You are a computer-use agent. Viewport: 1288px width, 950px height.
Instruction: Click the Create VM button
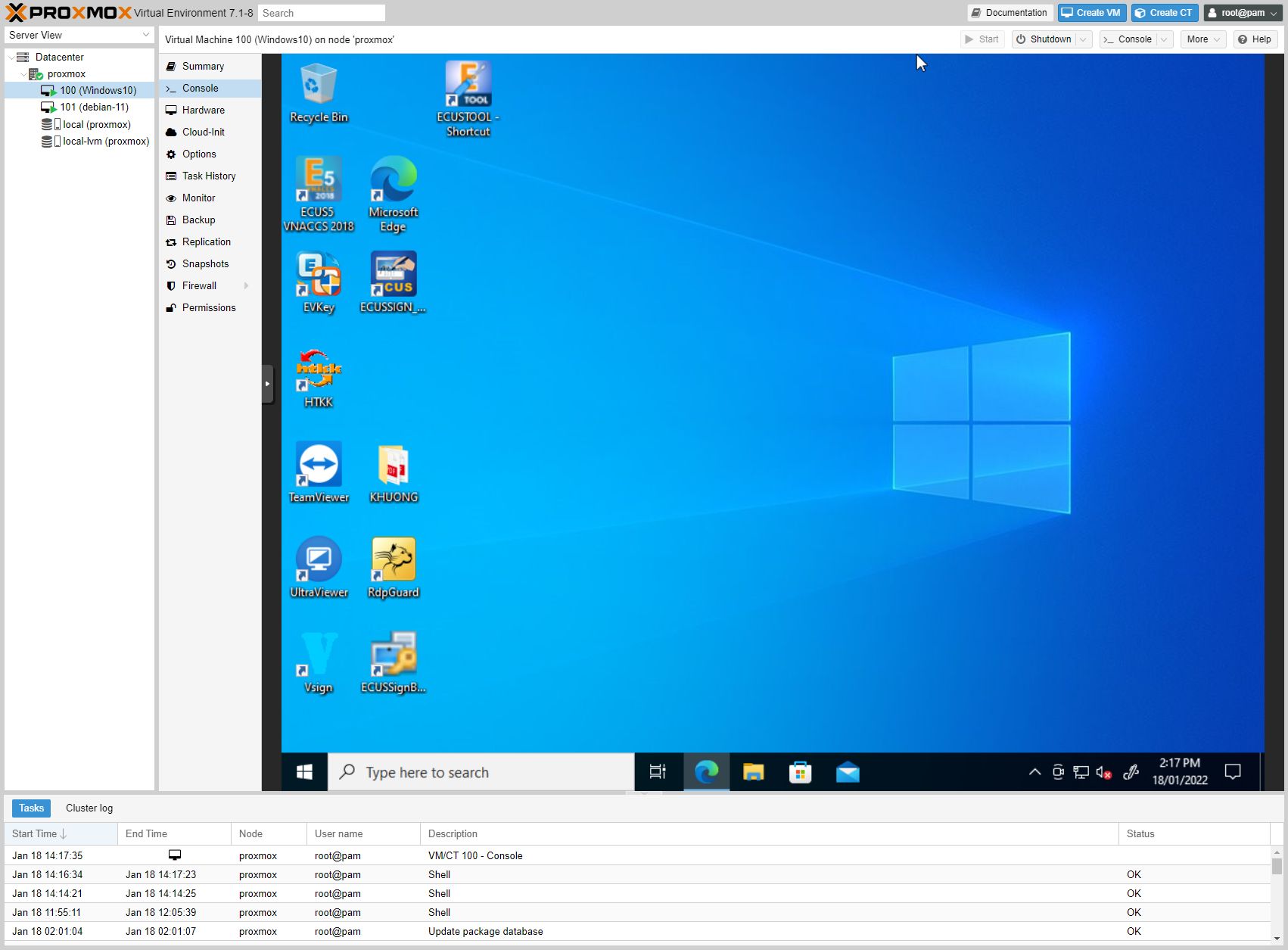point(1091,12)
